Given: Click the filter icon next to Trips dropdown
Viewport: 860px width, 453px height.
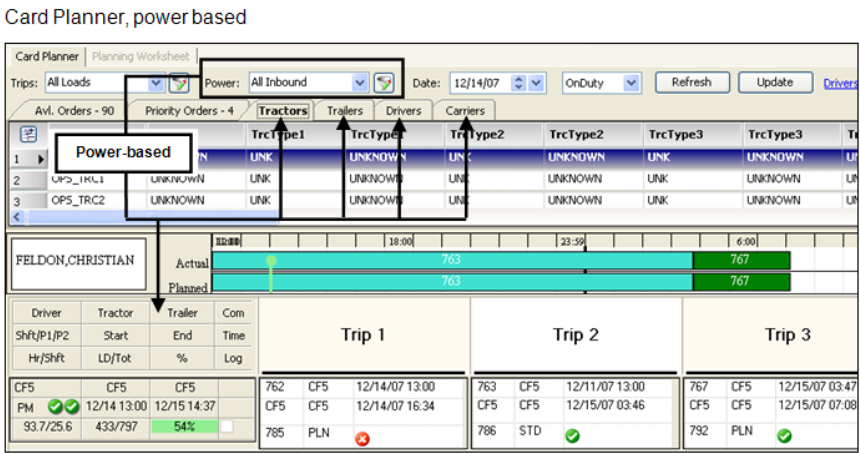Looking at the screenshot, I should coord(179,83).
